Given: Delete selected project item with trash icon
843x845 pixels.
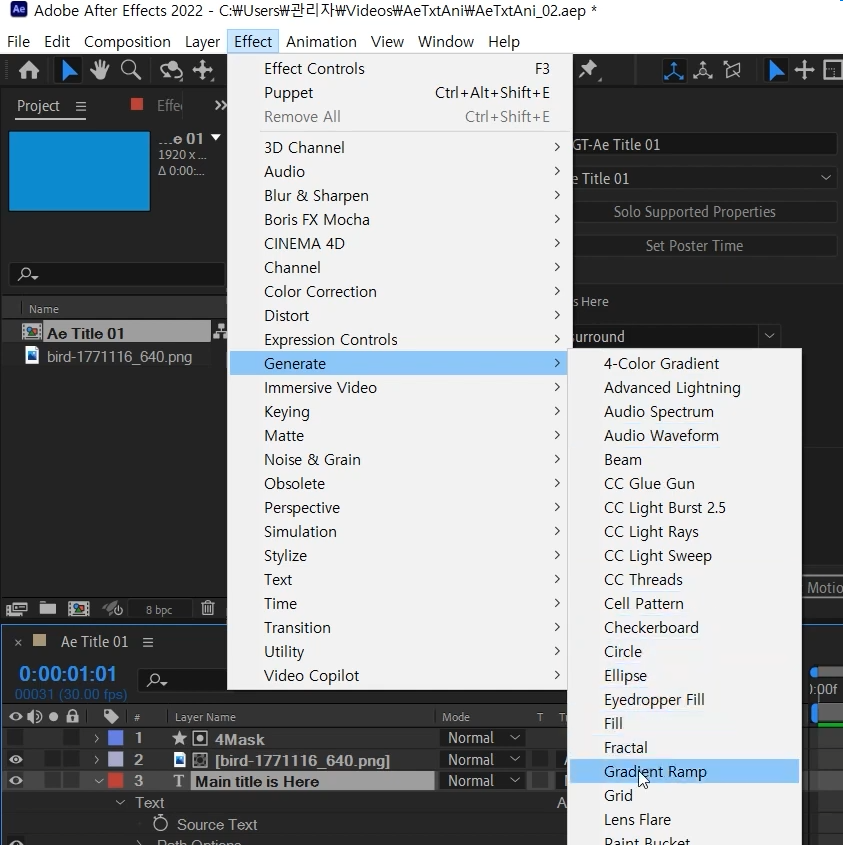Looking at the screenshot, I should (x=208, y=608).
